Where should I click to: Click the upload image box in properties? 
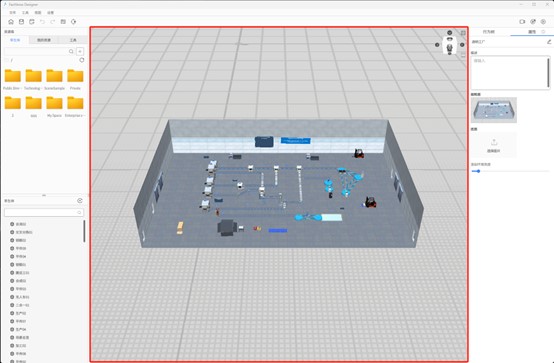click(494, 145)
